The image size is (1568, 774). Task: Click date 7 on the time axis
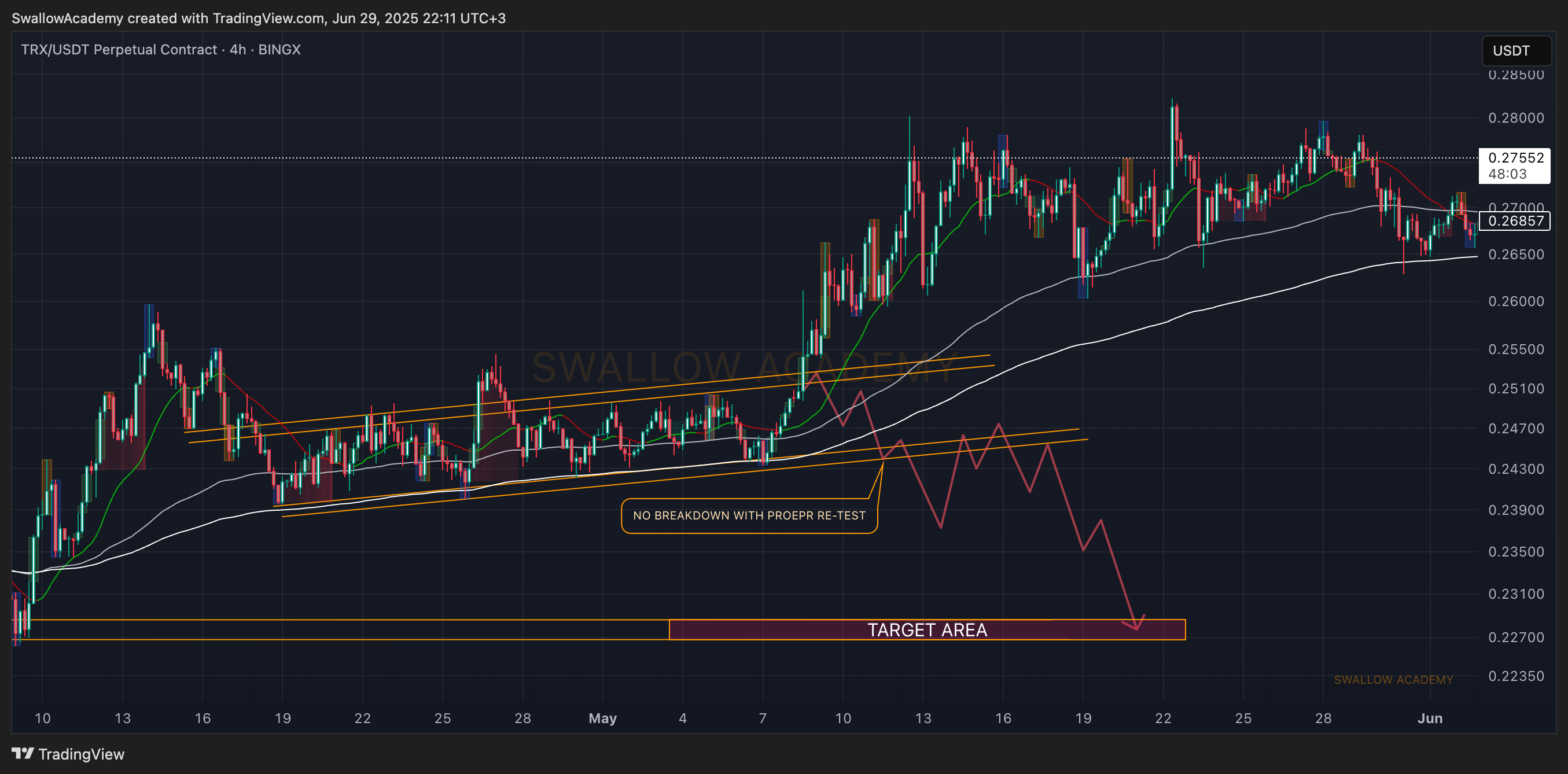[763, 718]
